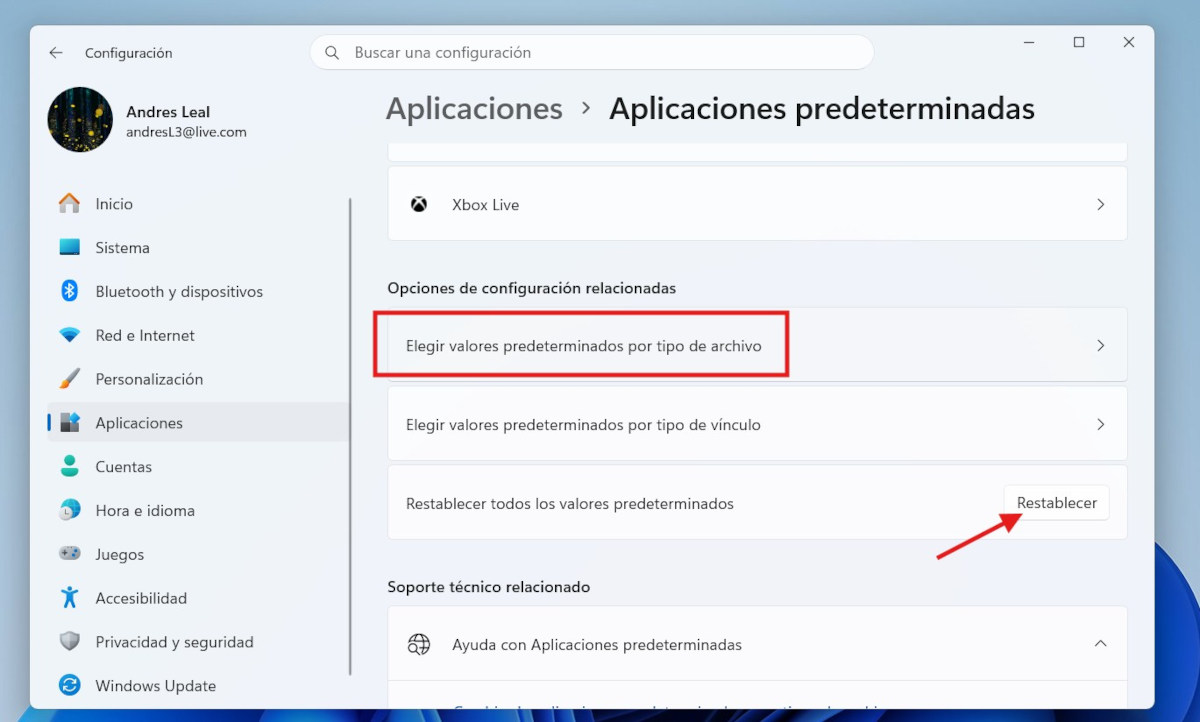Screen dimensions: 1200x722
Task: Select the Privacidad y seguridad shield icon
Action: [x=69, y=642]
